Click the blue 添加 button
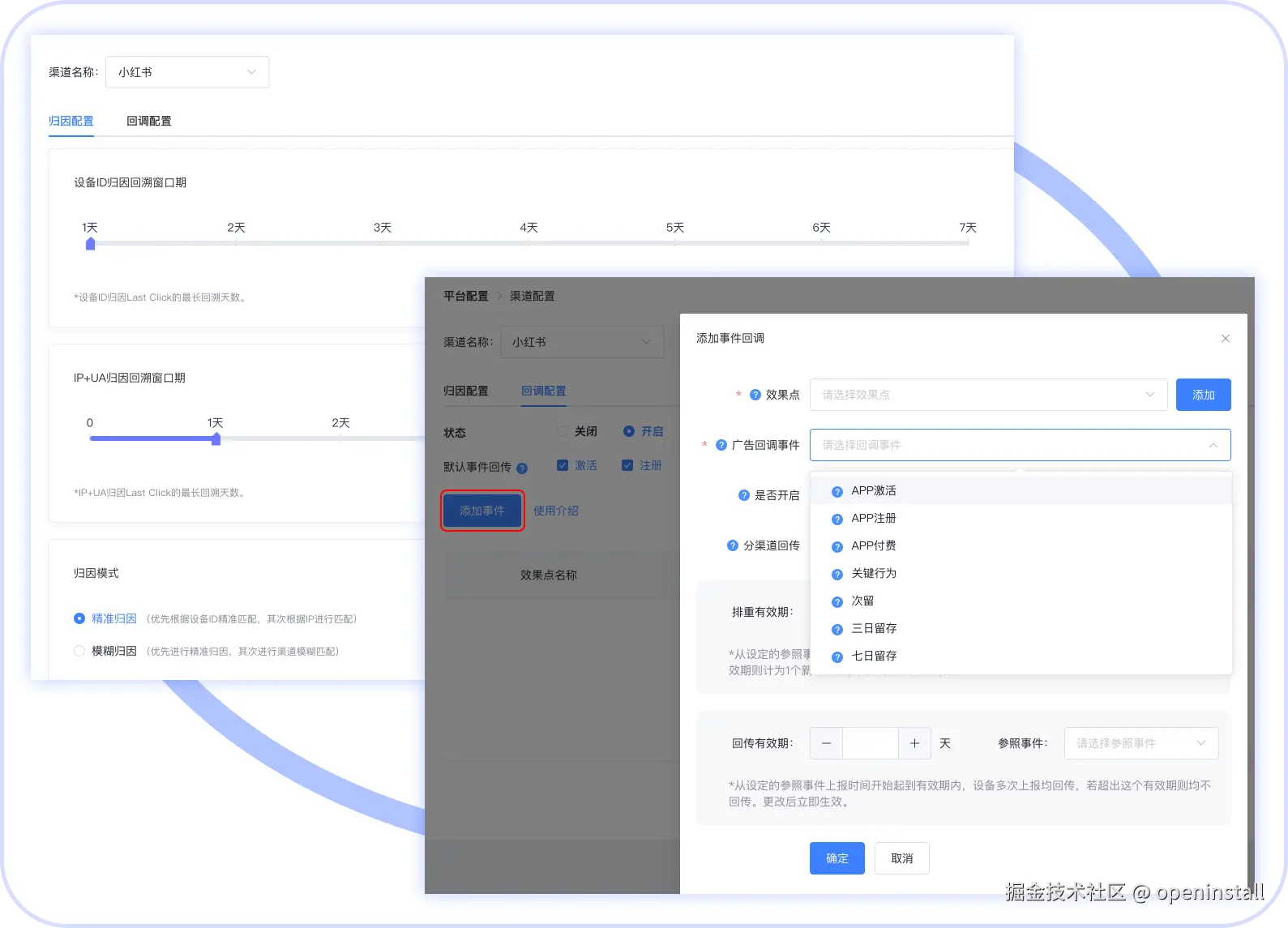Viewport: 1288px width, 928px height. pos(1204,395)
